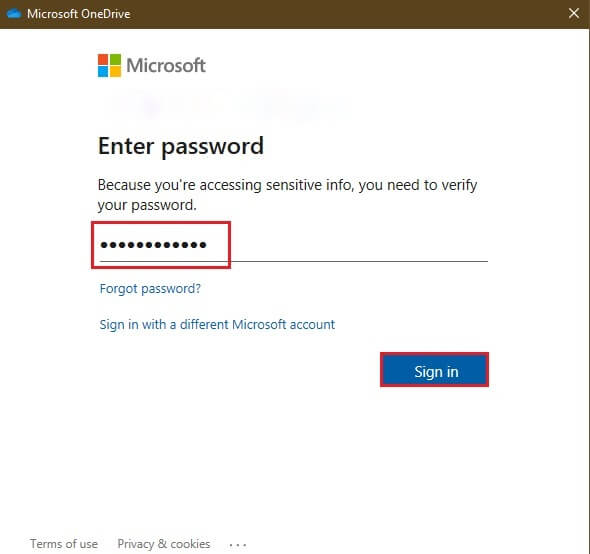Close the Microsoft OneDrive dialog
The image size is (590, 554).
(x=573, y=13)
